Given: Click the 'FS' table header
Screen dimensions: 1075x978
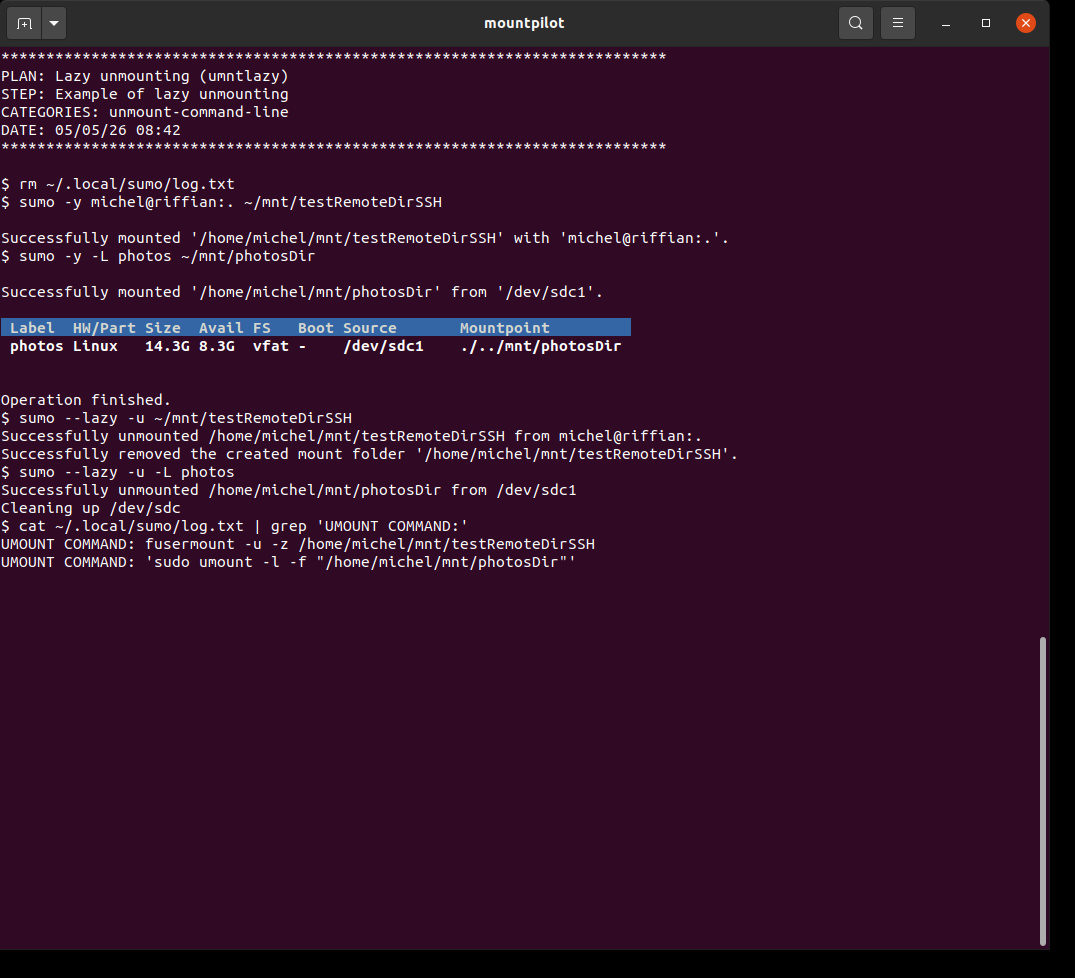Looking at the screenshot, I should (262, 328).
